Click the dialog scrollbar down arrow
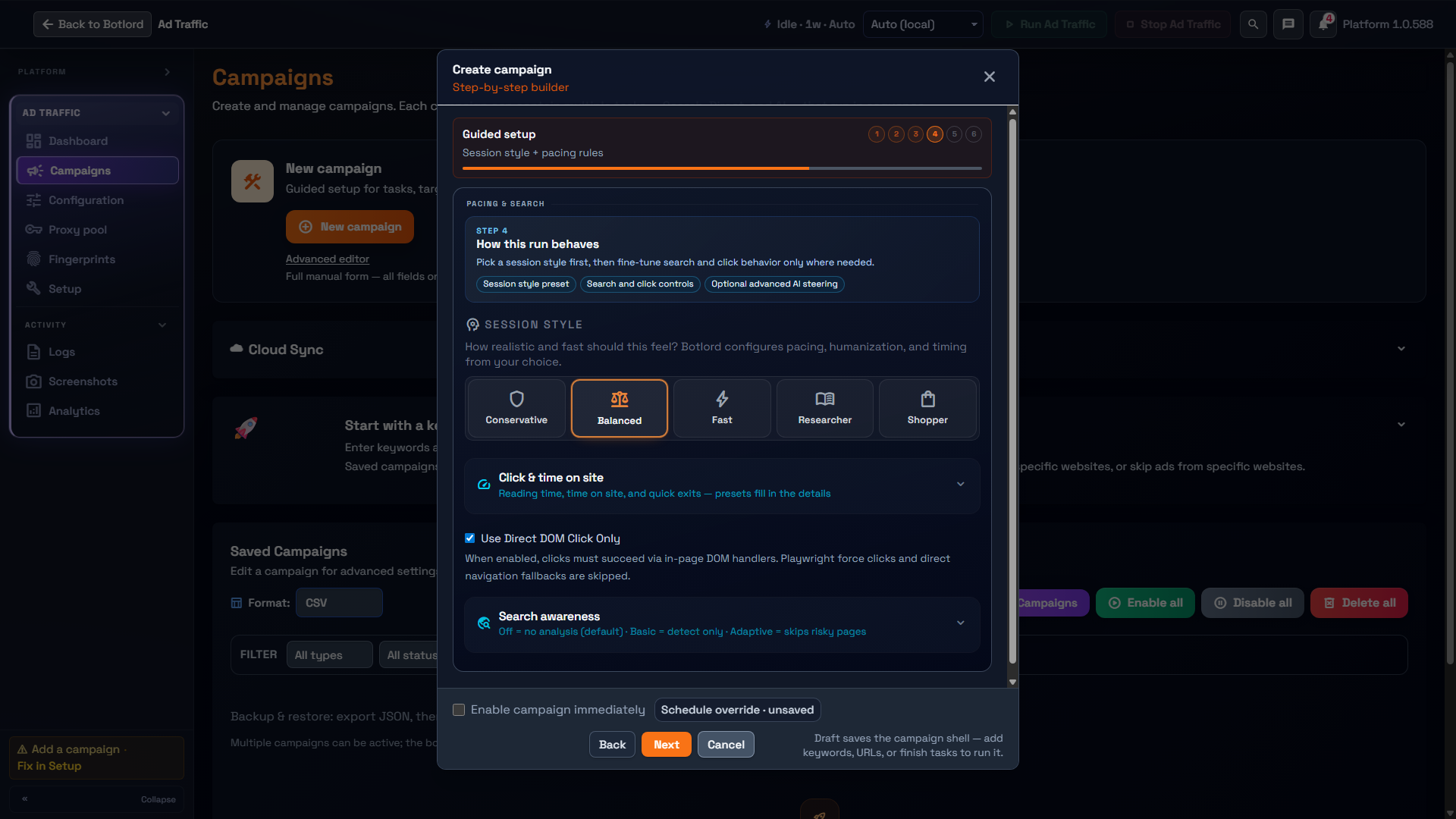Viewport: 1456px width, 819px height. click(1012, 682)
